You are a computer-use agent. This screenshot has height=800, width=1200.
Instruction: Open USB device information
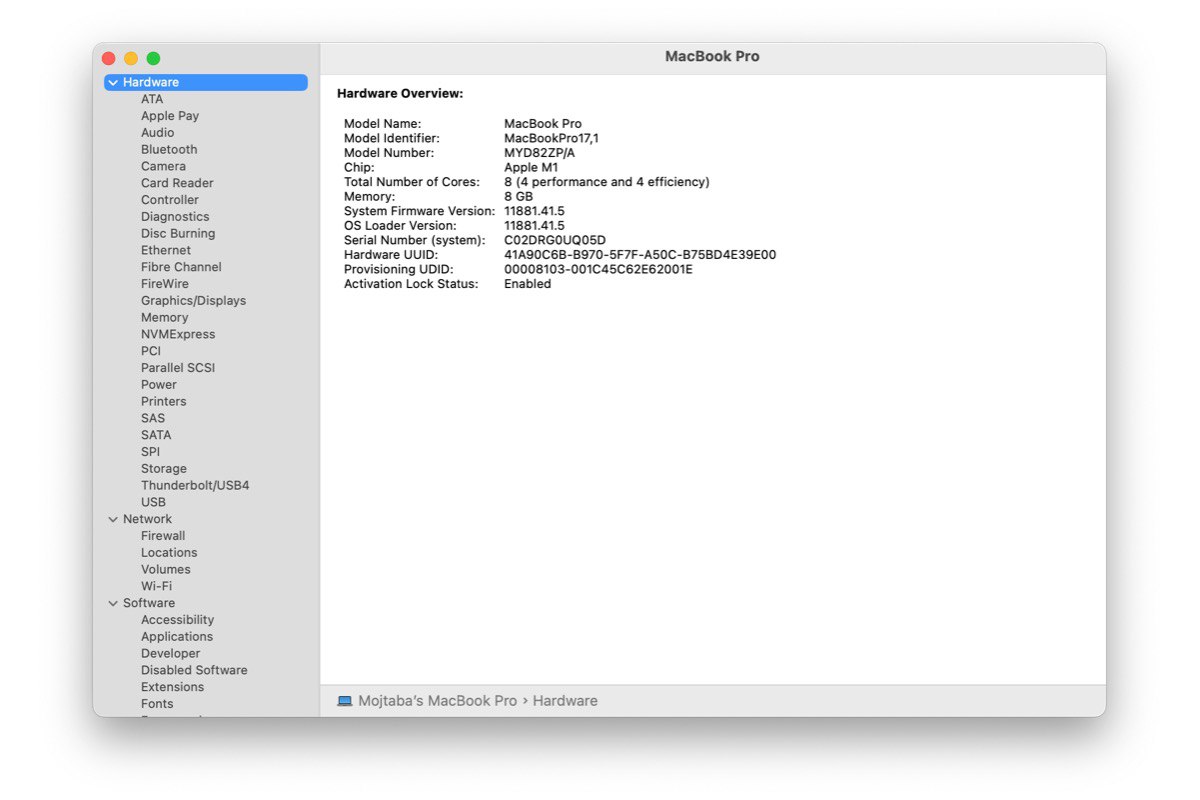tap(153, 503)
